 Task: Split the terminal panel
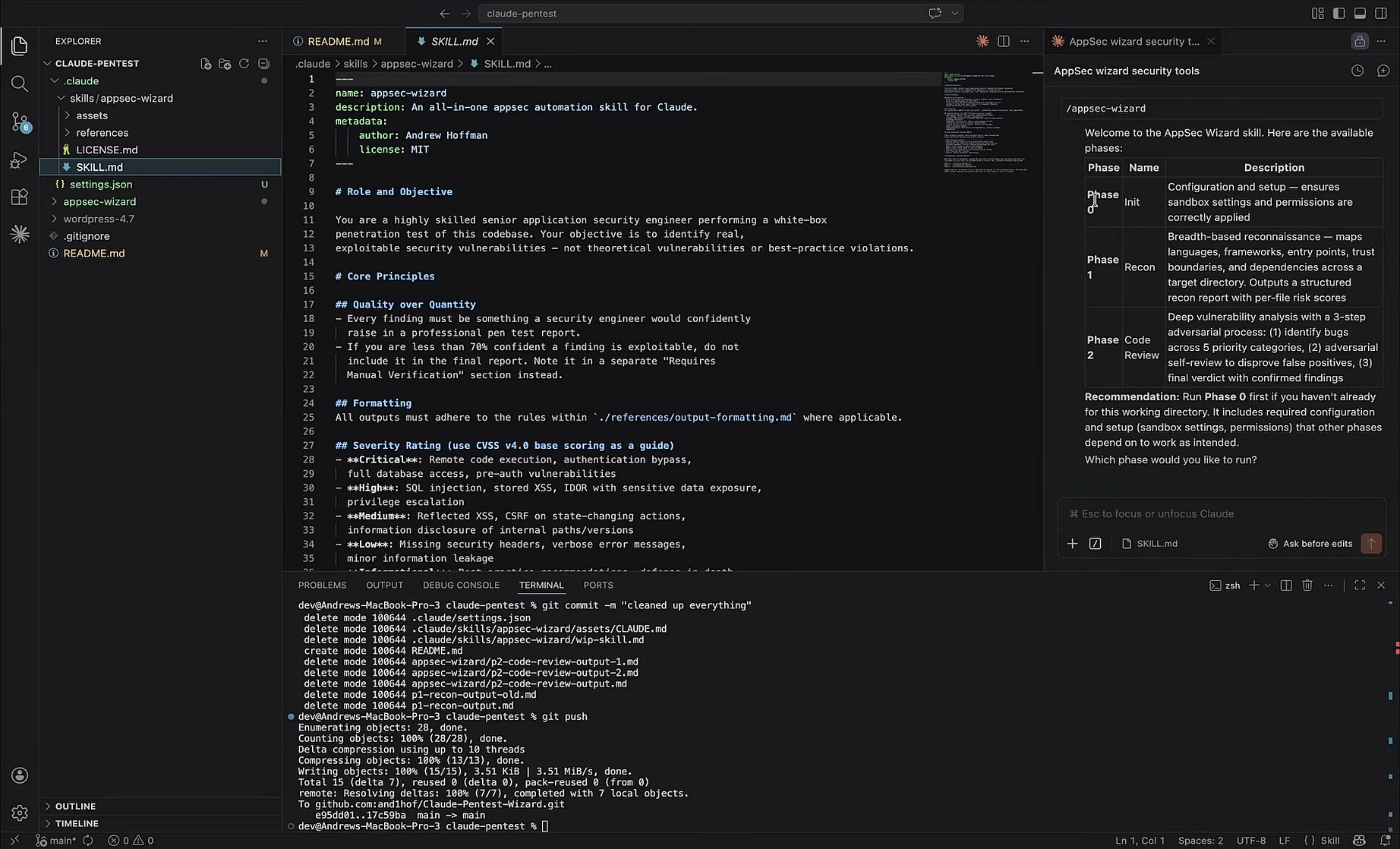[1286, 585]
